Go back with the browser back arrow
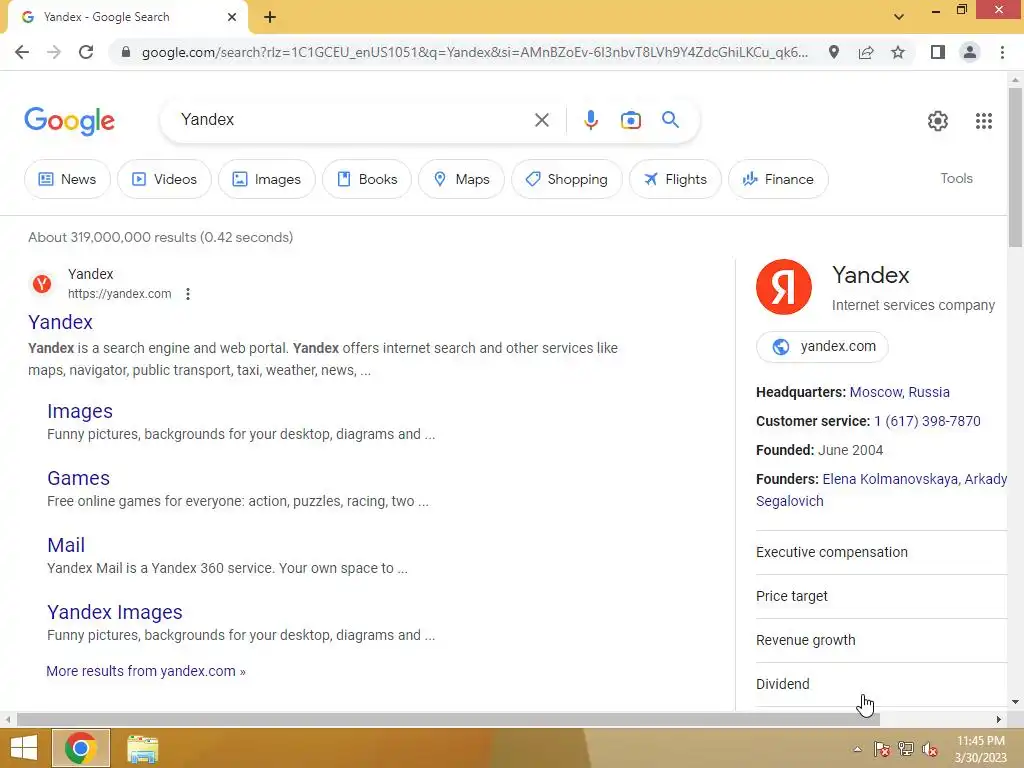Screen dimensions: 1024x768 click(x=22, y=52)
